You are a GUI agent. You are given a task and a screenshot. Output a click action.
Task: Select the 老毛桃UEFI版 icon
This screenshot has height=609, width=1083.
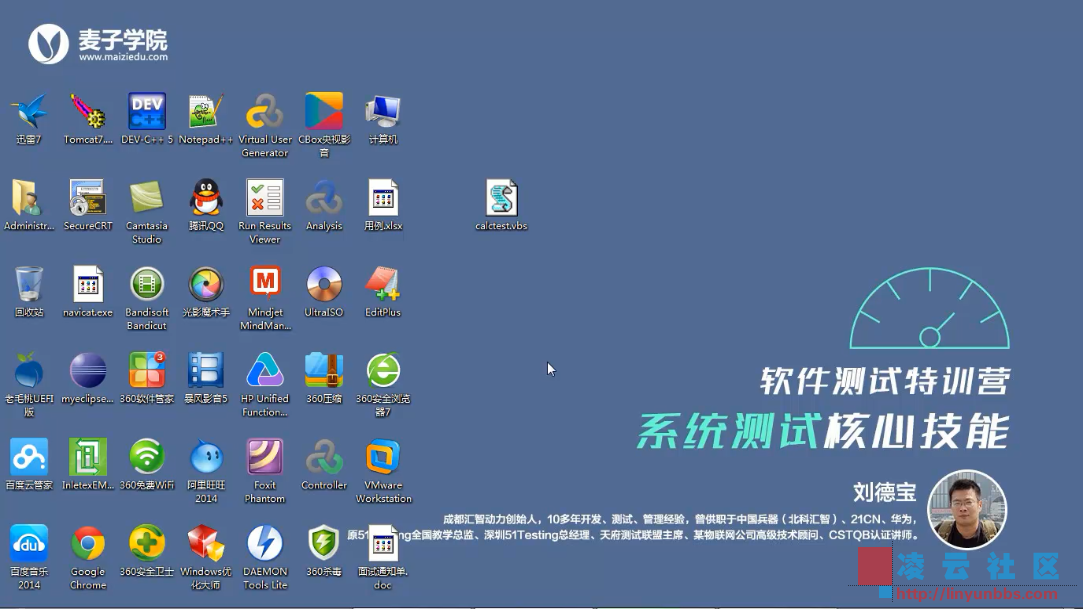(x=29, y=370)
